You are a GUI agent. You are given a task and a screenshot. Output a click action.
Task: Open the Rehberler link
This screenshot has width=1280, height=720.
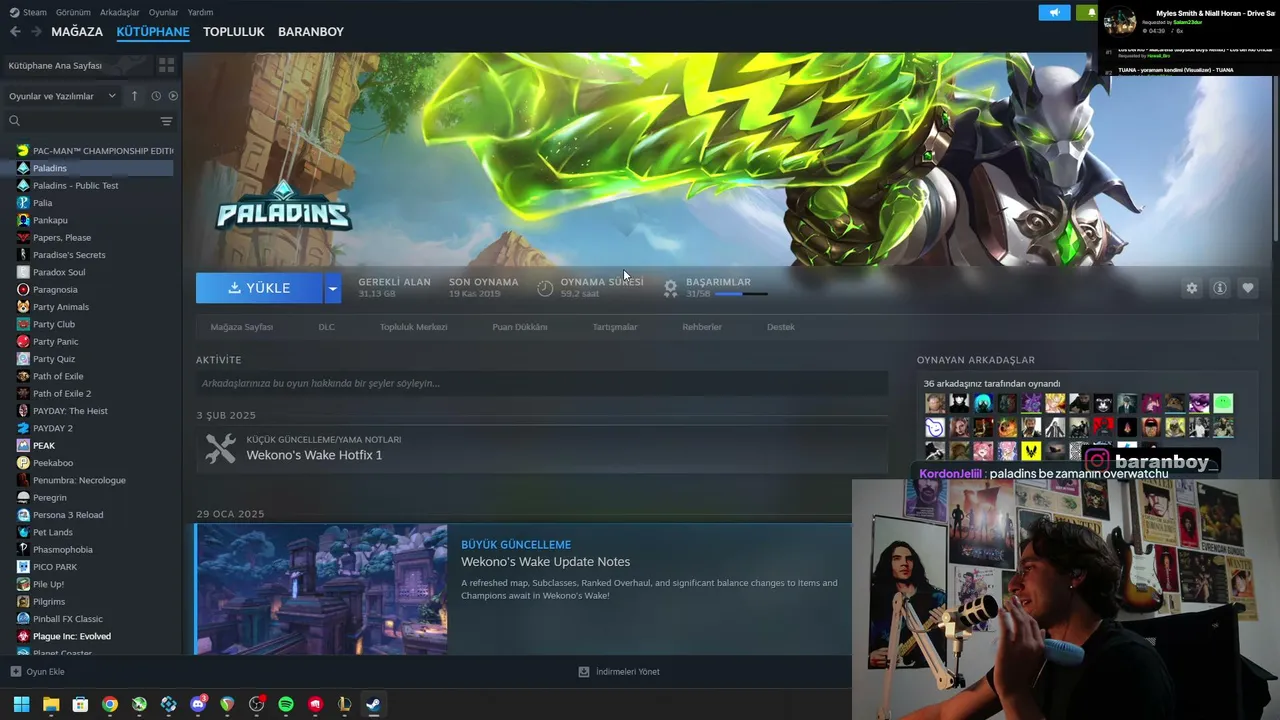tap(702, 327)
